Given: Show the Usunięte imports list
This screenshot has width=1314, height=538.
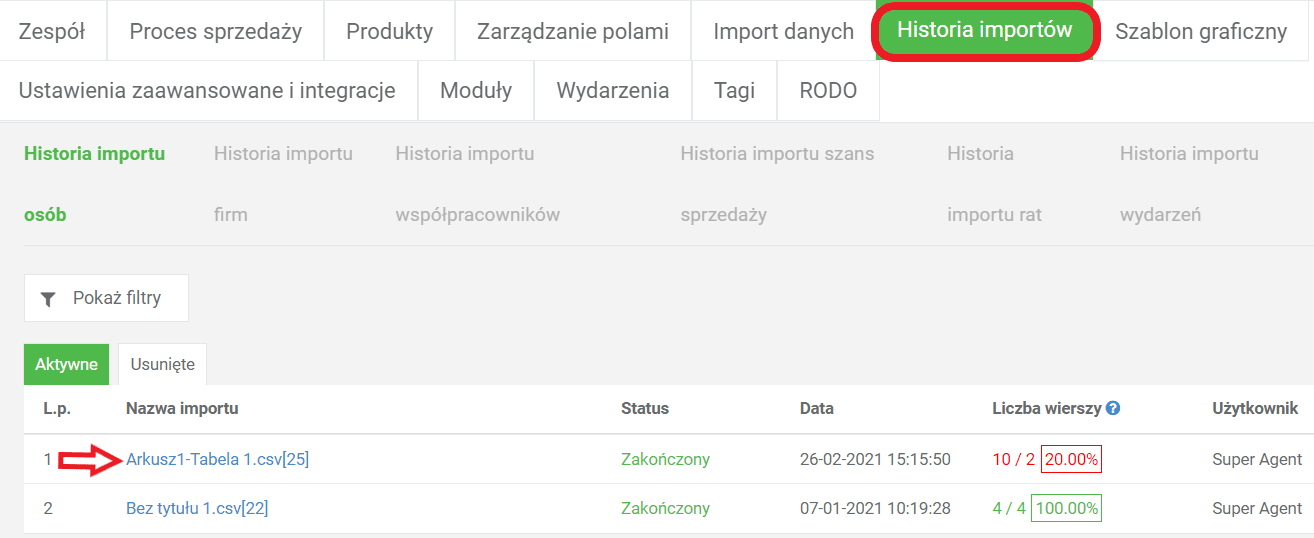Looking at the screenshot, I should click(x=162, y=365).
